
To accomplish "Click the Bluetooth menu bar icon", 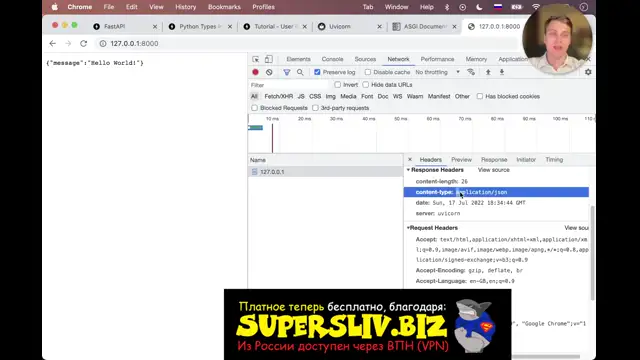I will coord(447,7).
